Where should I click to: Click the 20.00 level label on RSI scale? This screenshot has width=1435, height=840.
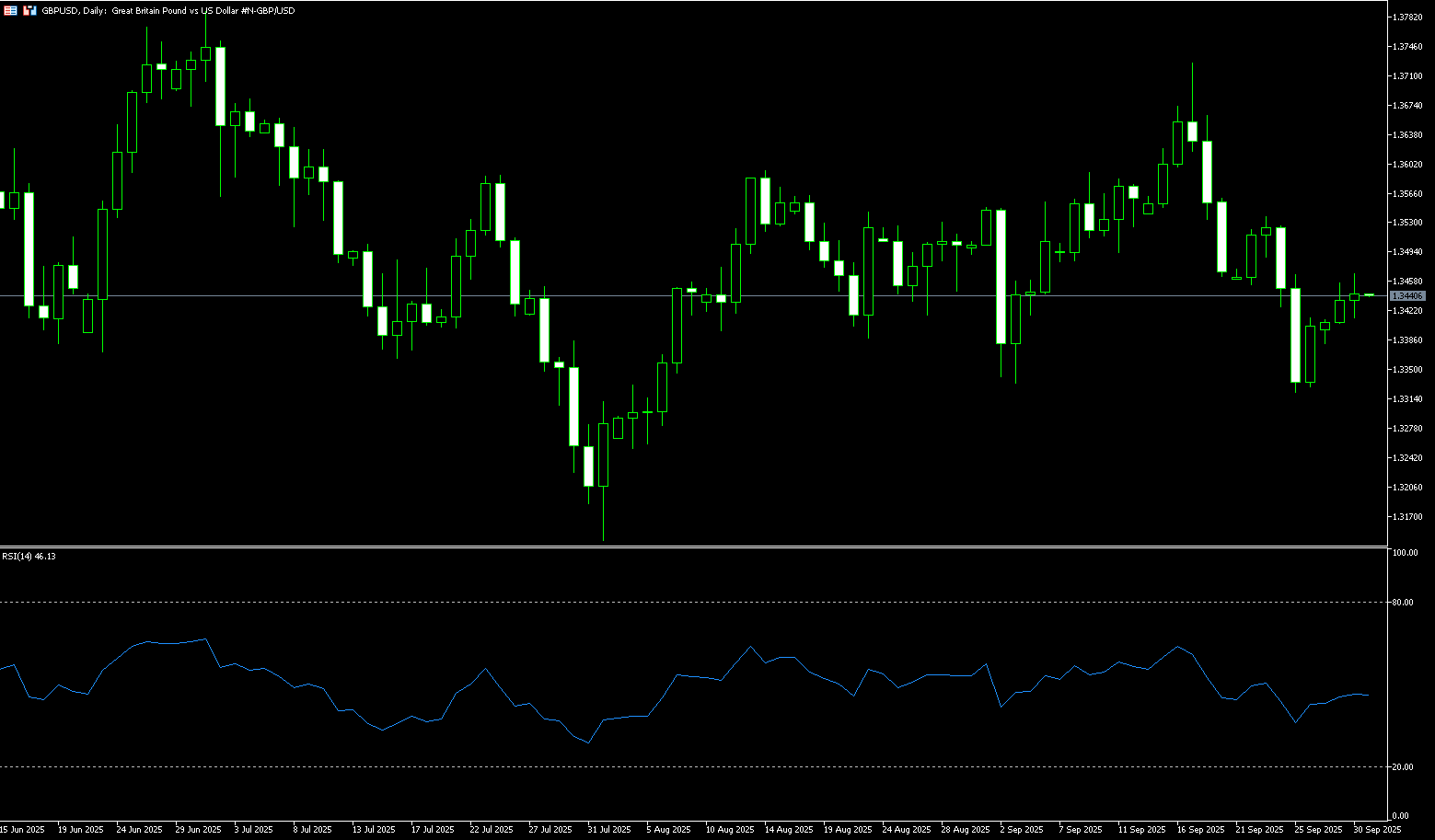(1404, 767)
